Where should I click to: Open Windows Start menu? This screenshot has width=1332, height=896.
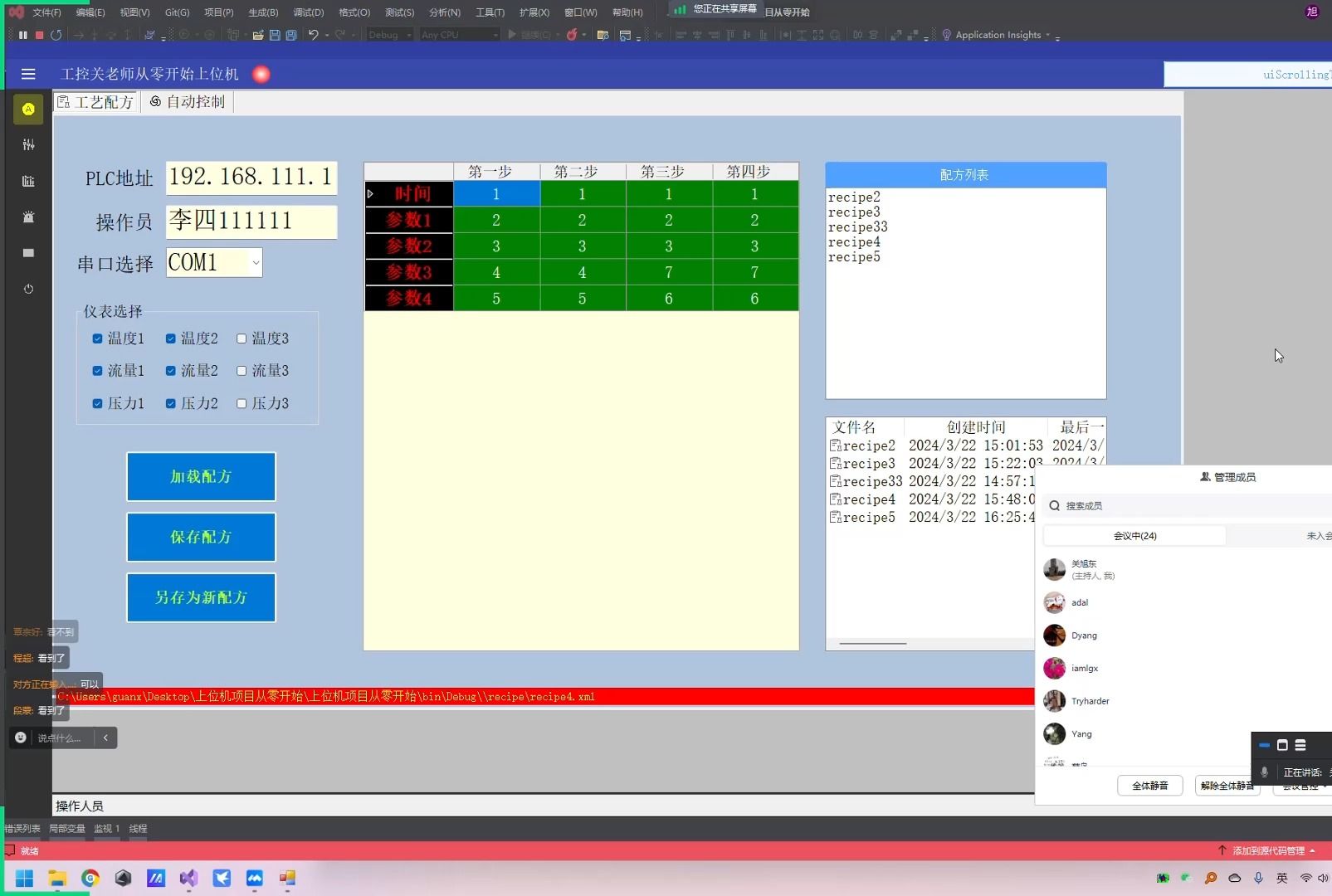(x=24, y=878)
